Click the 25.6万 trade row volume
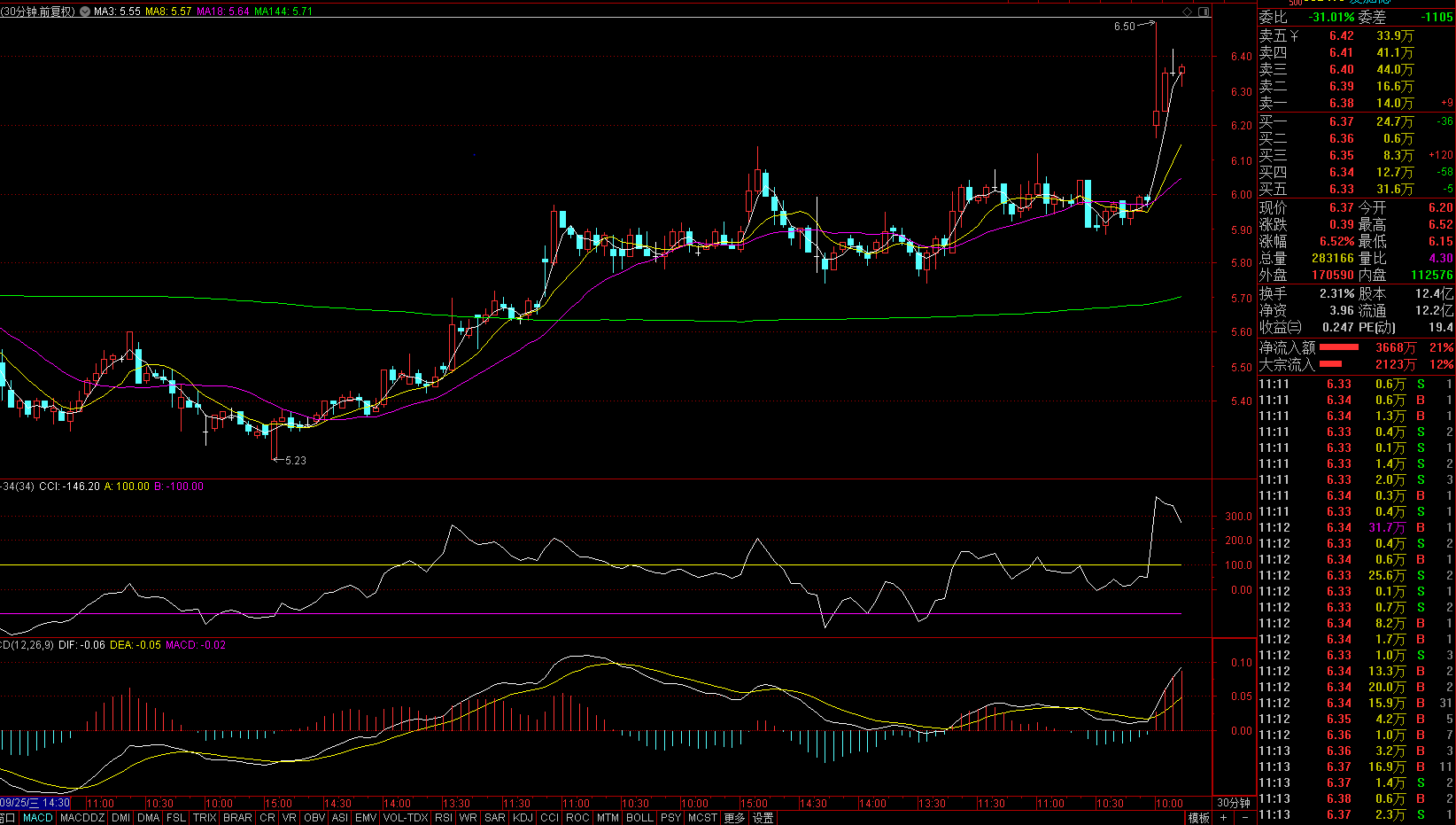Viewport: 1456px width, 825px height. (x=1386, y=575)
